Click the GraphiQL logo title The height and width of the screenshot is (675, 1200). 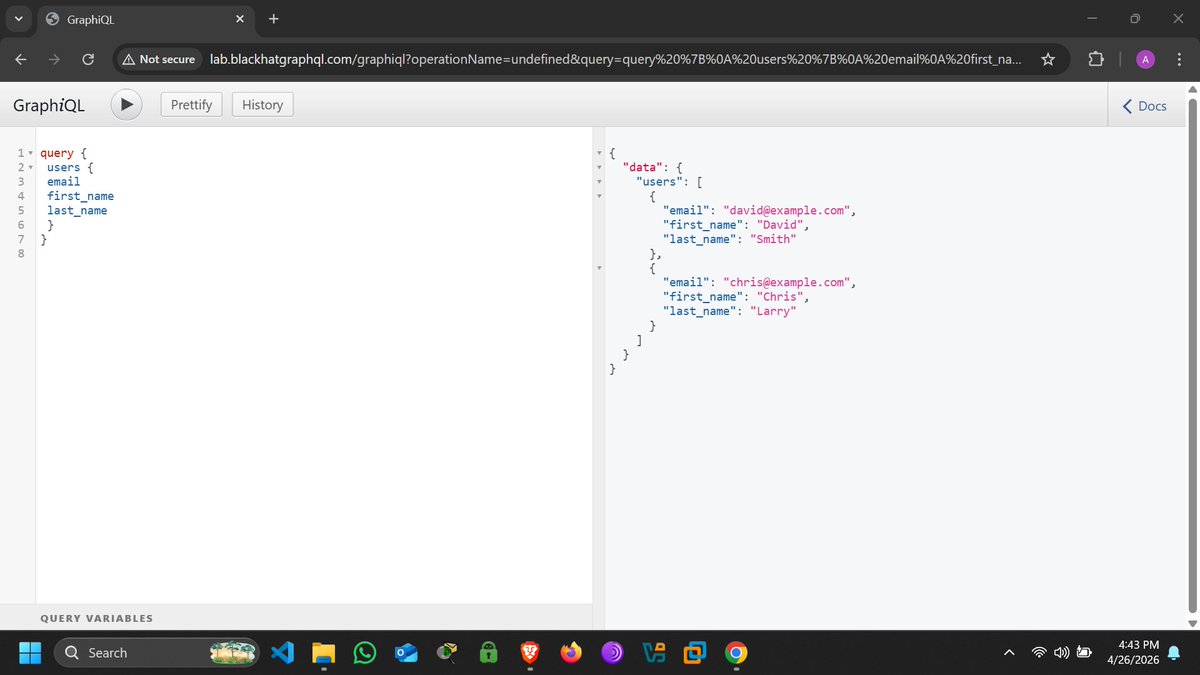(48, 105)
